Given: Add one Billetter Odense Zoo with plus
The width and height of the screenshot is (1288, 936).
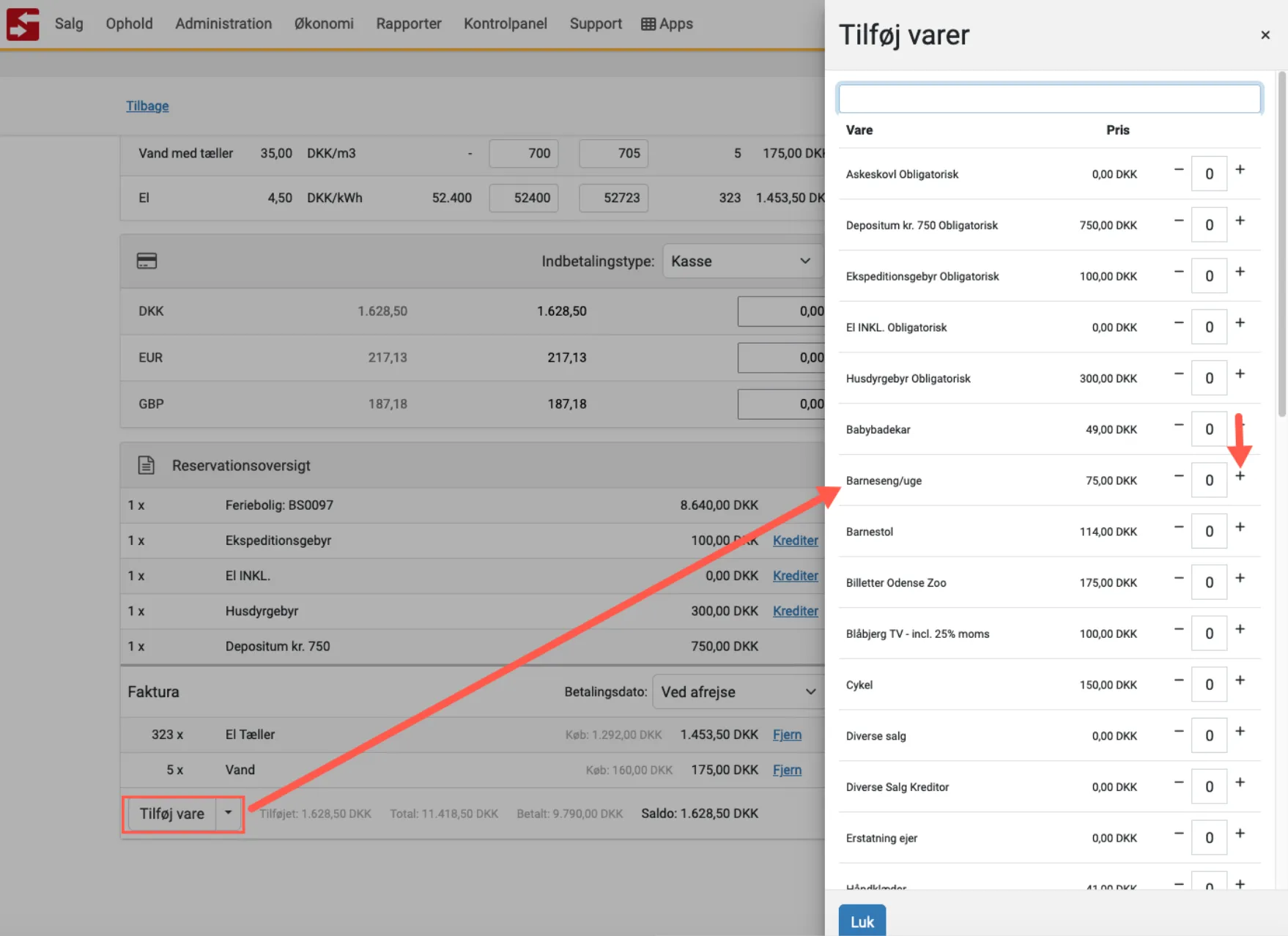Looking at the screenshot, I should point(1240,578).
